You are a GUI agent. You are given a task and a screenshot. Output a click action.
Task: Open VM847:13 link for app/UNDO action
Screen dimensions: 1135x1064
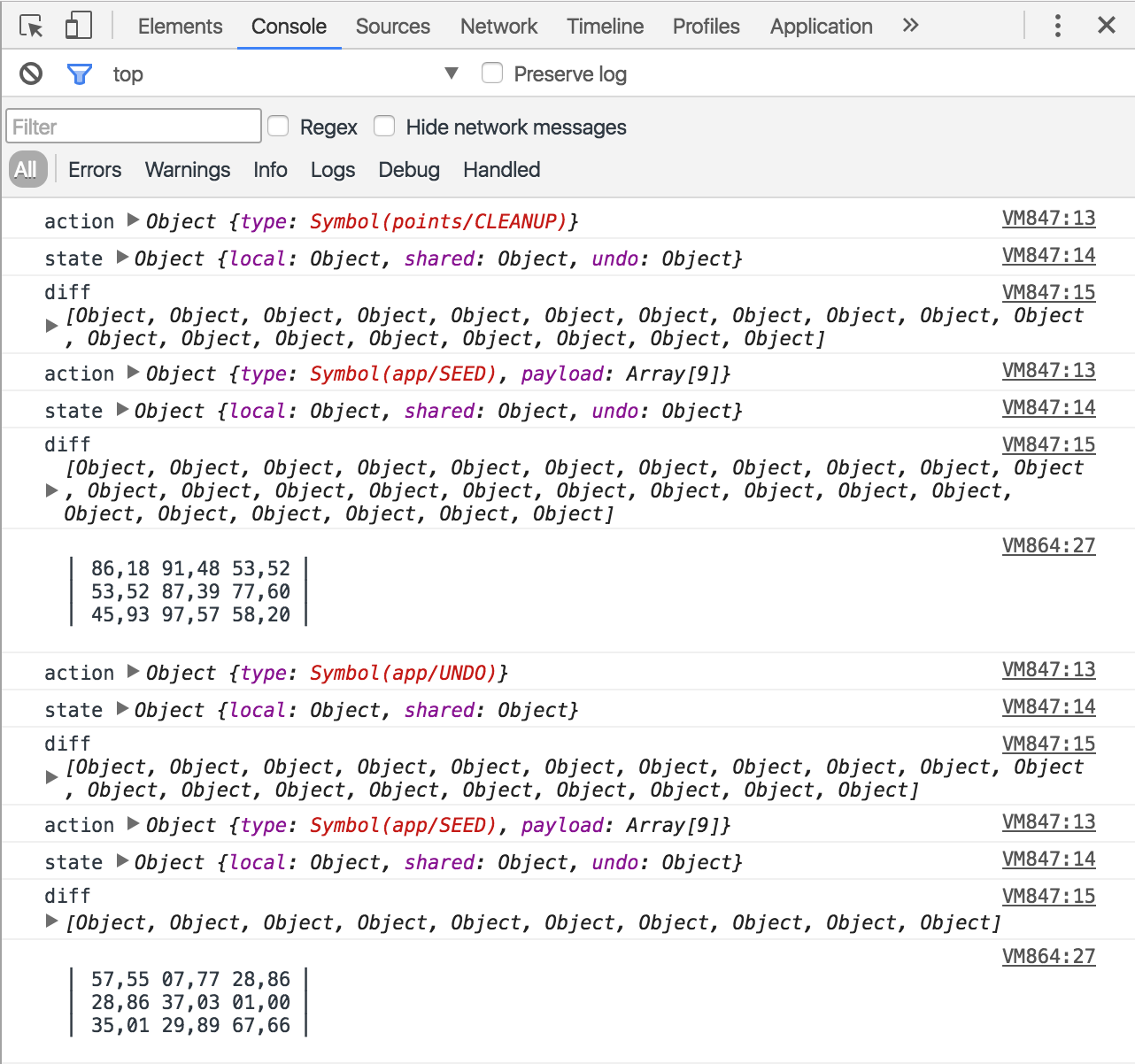click(x=1048, y=669)
